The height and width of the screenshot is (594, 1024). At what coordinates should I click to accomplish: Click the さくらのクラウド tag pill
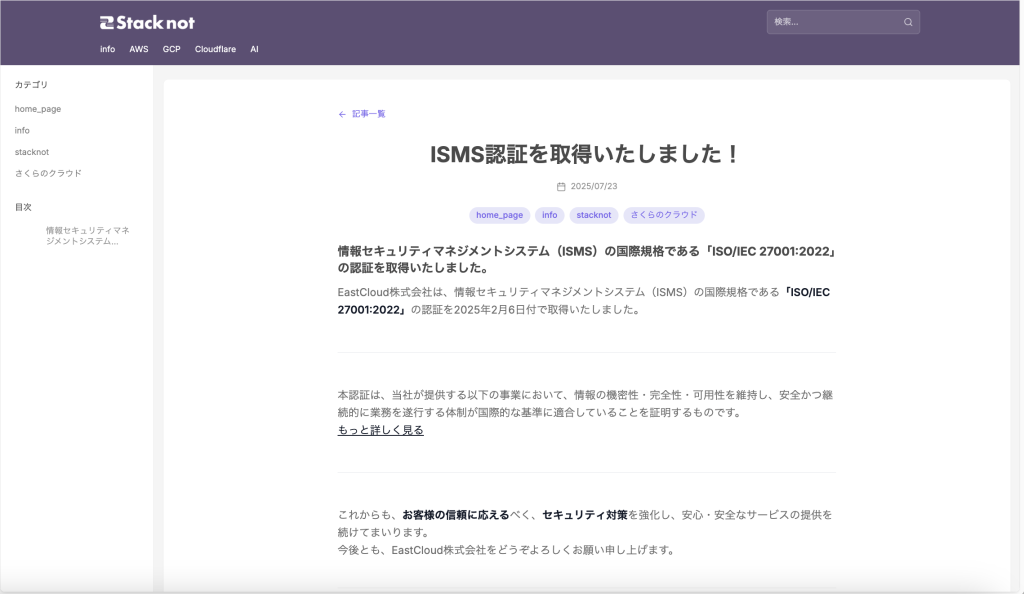[x=664, y=215]
